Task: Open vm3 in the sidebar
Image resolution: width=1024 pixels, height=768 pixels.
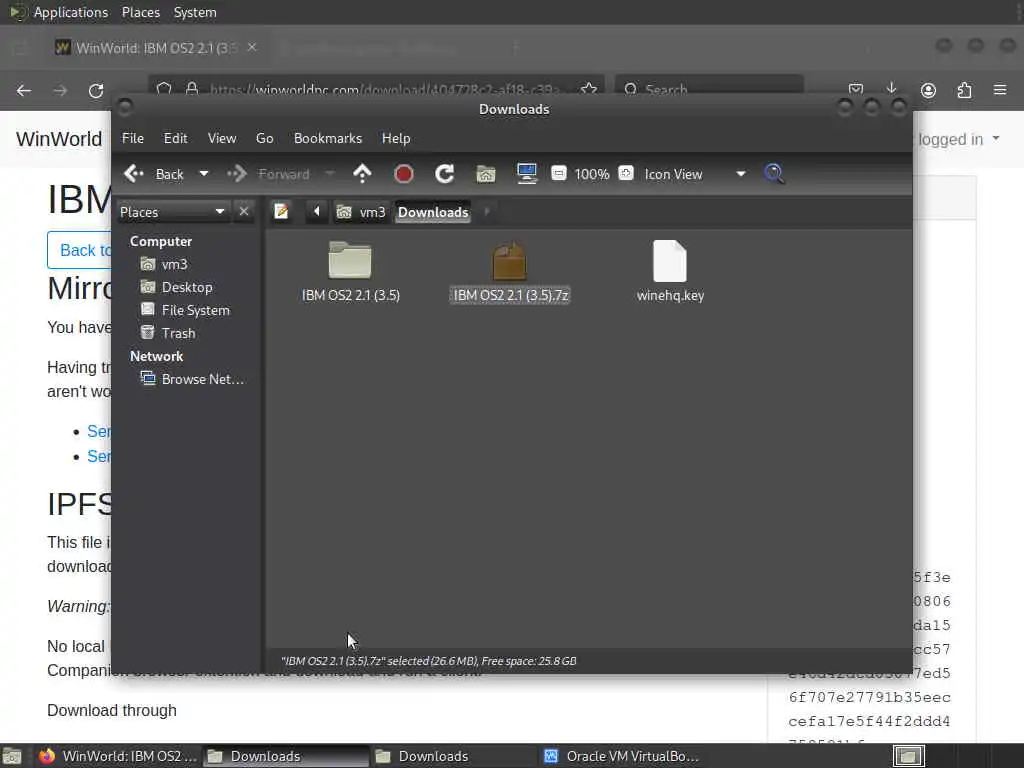Action: pyautogui.click(x=165, y=264)
